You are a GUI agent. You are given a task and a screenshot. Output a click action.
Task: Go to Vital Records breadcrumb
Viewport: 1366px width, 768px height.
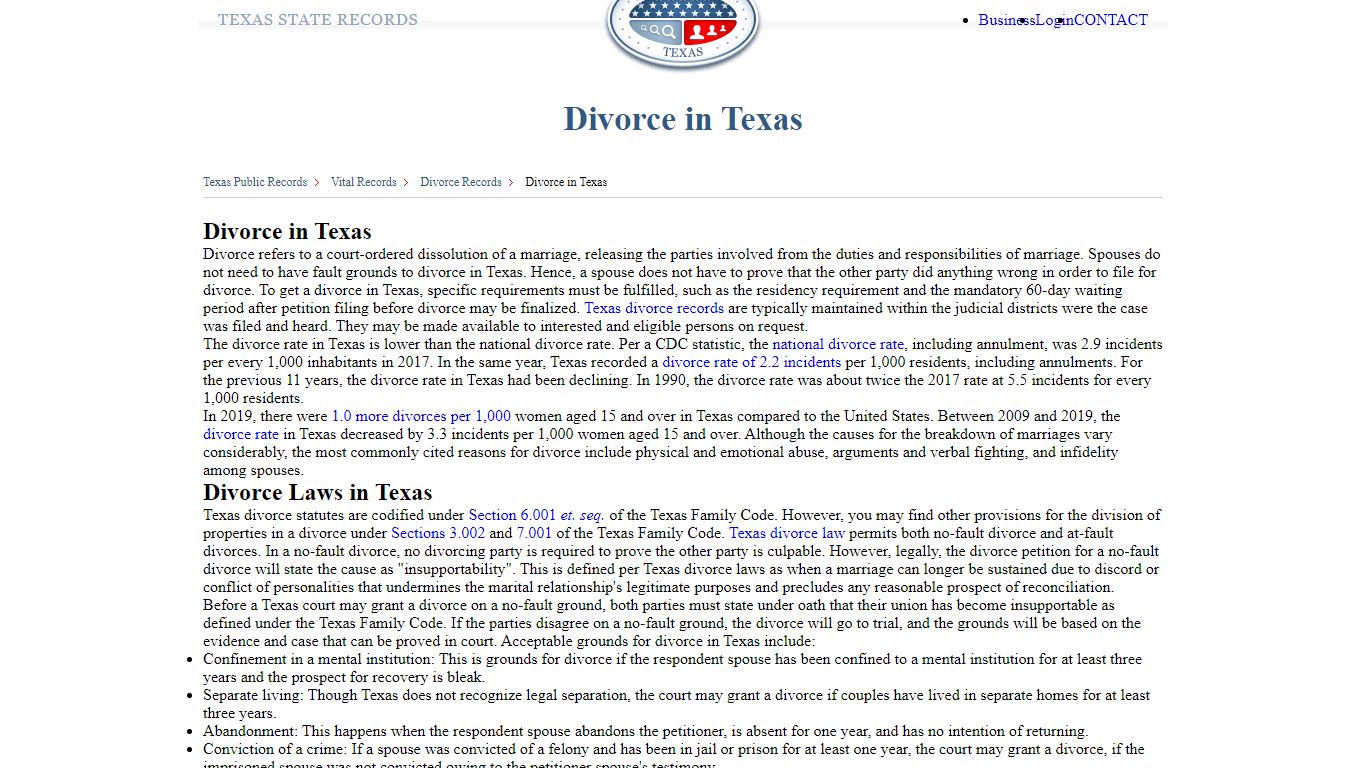pyautogui.click(x=364, y=182)
